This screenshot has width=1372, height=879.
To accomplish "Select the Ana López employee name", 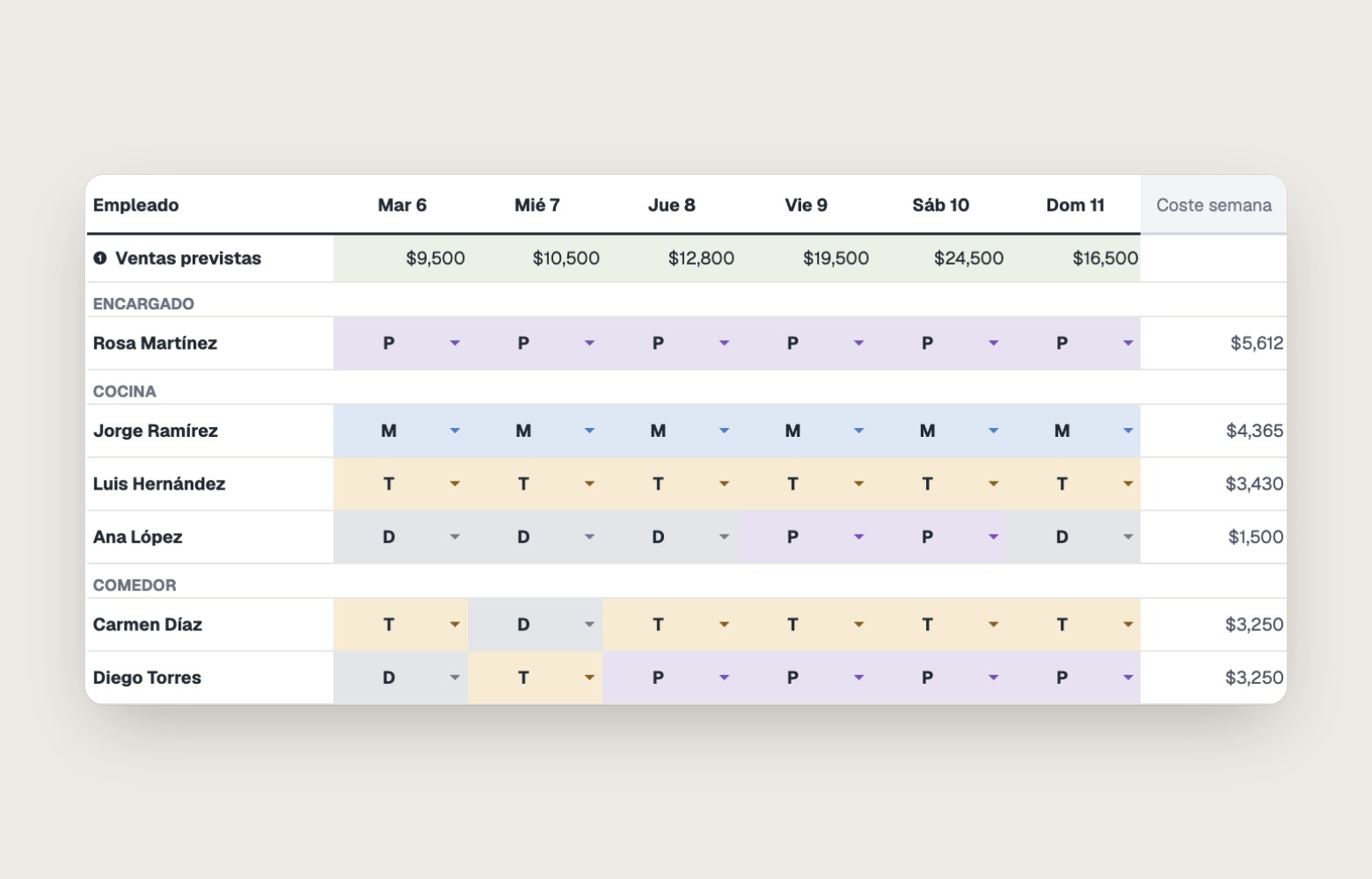I will 138,537.
